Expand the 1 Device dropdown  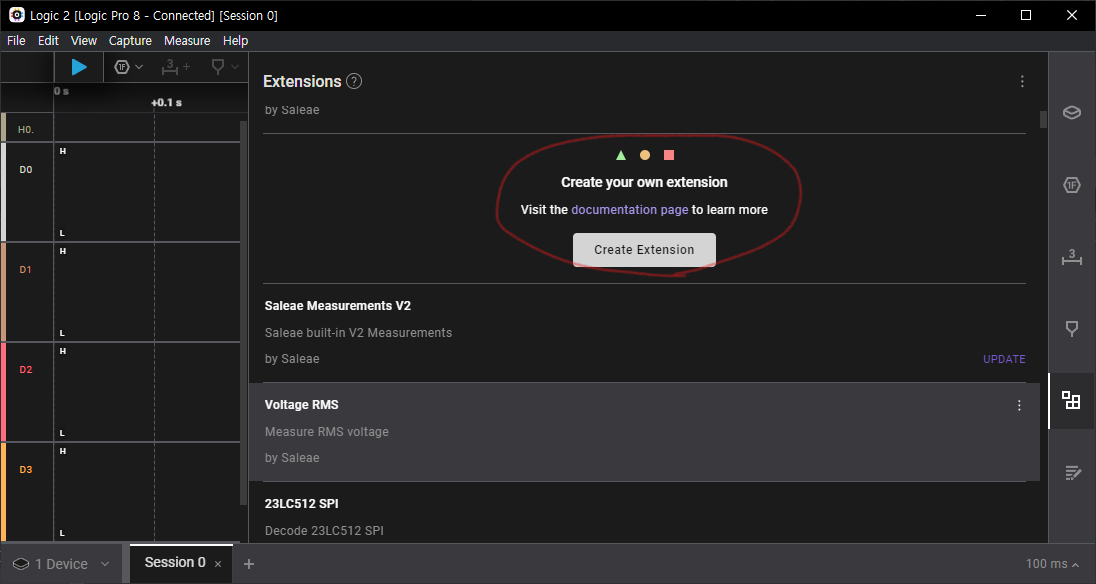click(x=62, y=564)
